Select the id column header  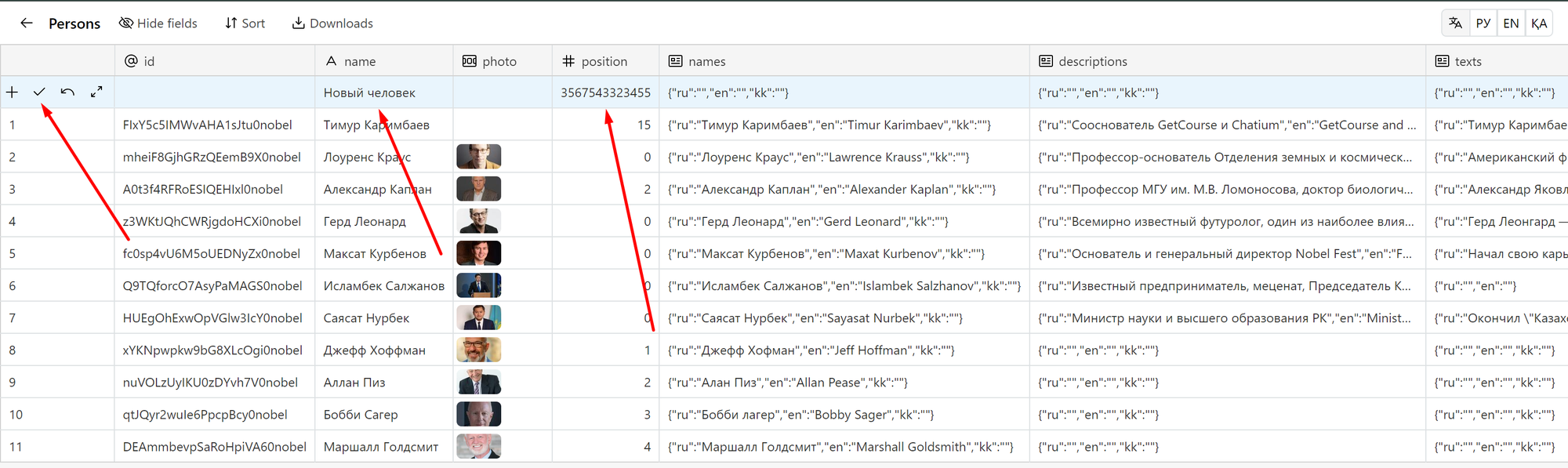(215, 61)
